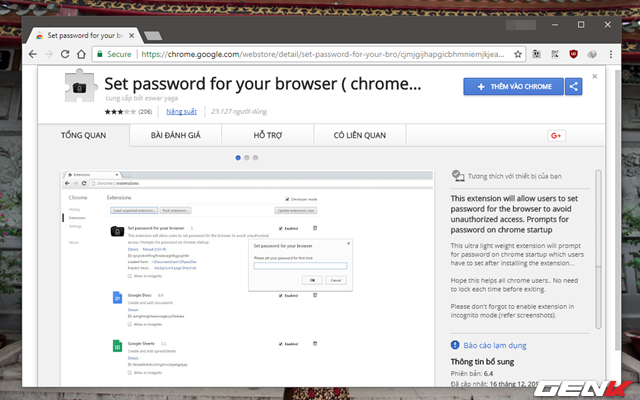The height and width of the screenshot is (400, 640).
Task: Open the uBlock Origin extension icon
Action: (573, 54)
